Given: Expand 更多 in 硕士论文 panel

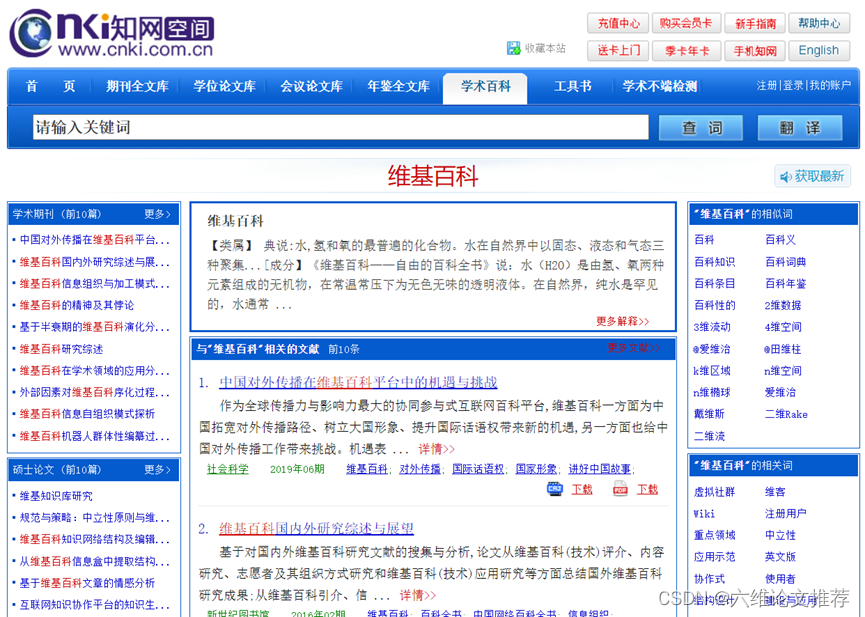Looking at the screenshot, I should (x=158, y=470).
